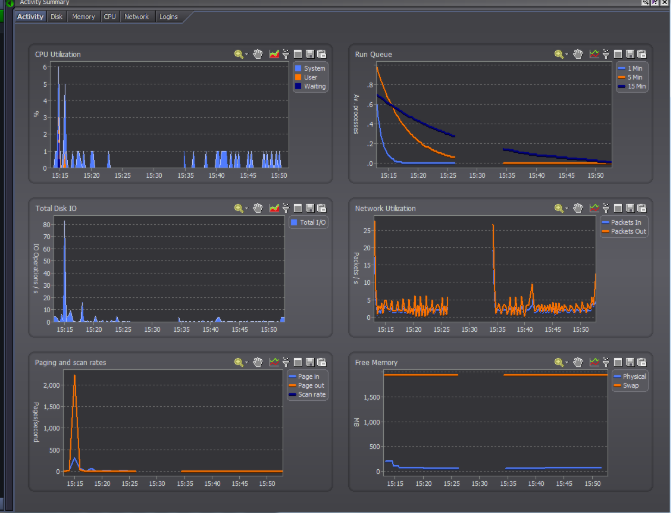Expand zoom dropdown arrow in Total Disk IO panel
Image resolution: width=671 pixels, height=513 pixels.
point(246,209)
